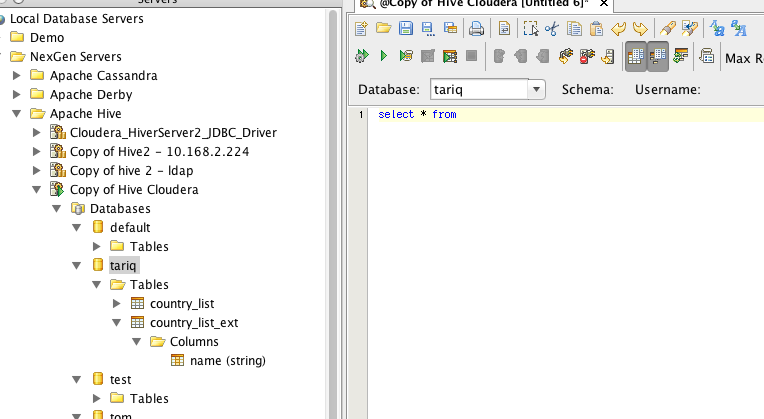Create a new script file
This screenshot has height=419, width=764.
click(361, 28)
